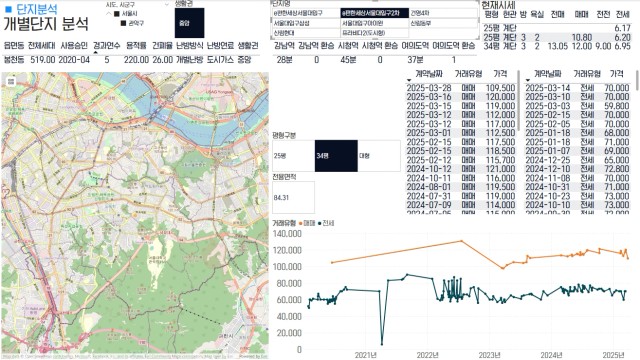Select the 45분 시청역 cell
The height and width of the screenshot is (360, 640).
pos(348,60)
